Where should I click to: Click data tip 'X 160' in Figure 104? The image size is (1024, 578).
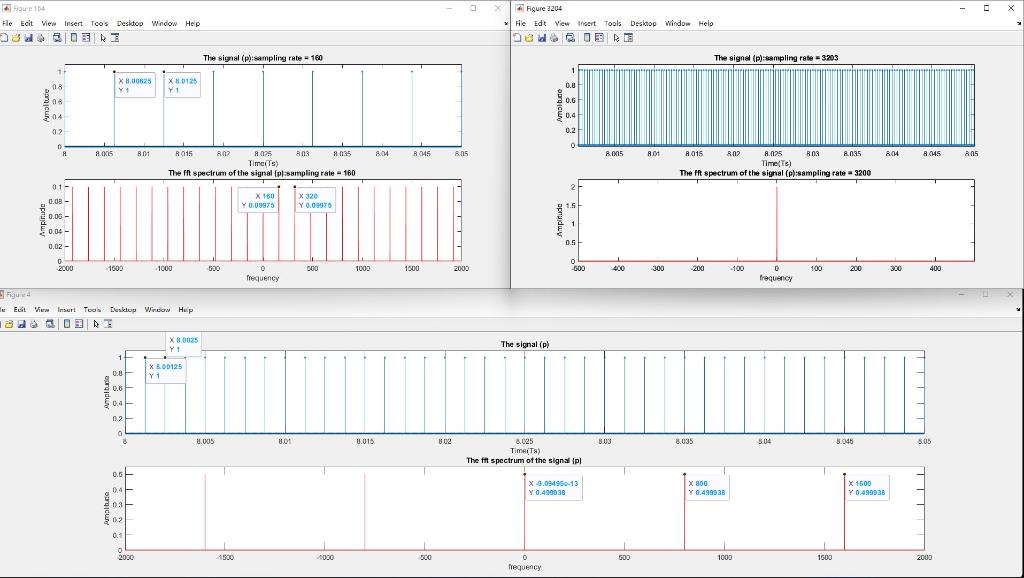point(258,201)
